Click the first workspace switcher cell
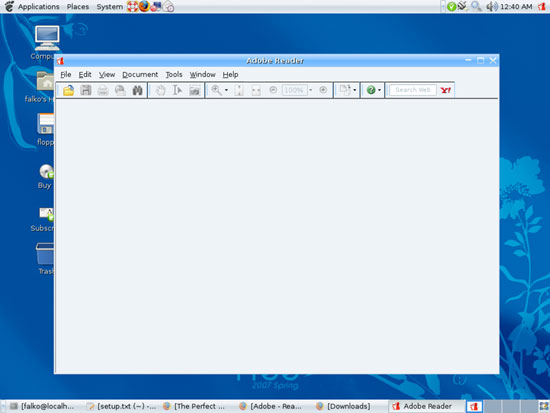The height and width of the screenshot is (413, 550). [474, 407]
